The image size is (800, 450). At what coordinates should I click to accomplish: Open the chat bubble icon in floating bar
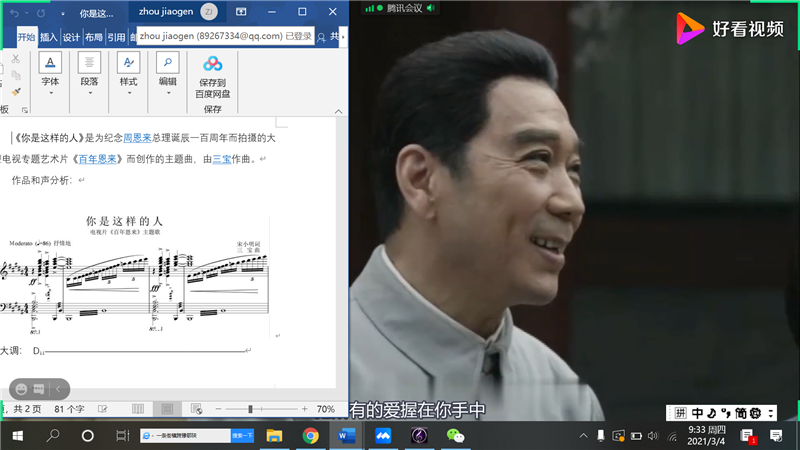(39, 388)
